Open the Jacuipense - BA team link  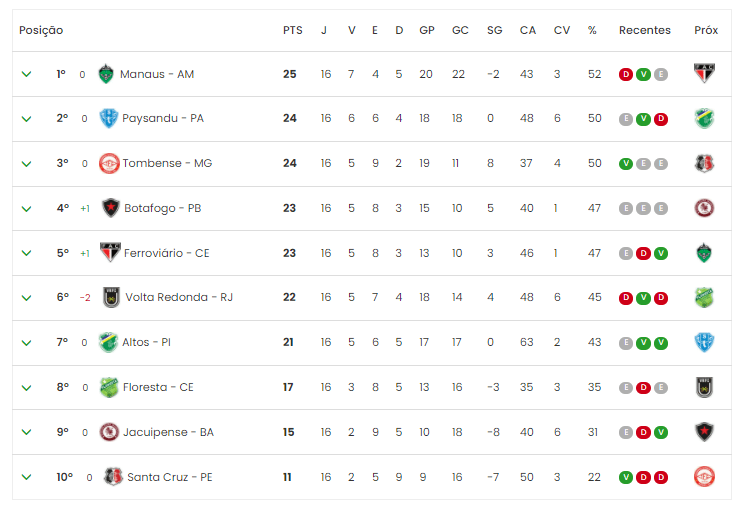tap(168, 432)
